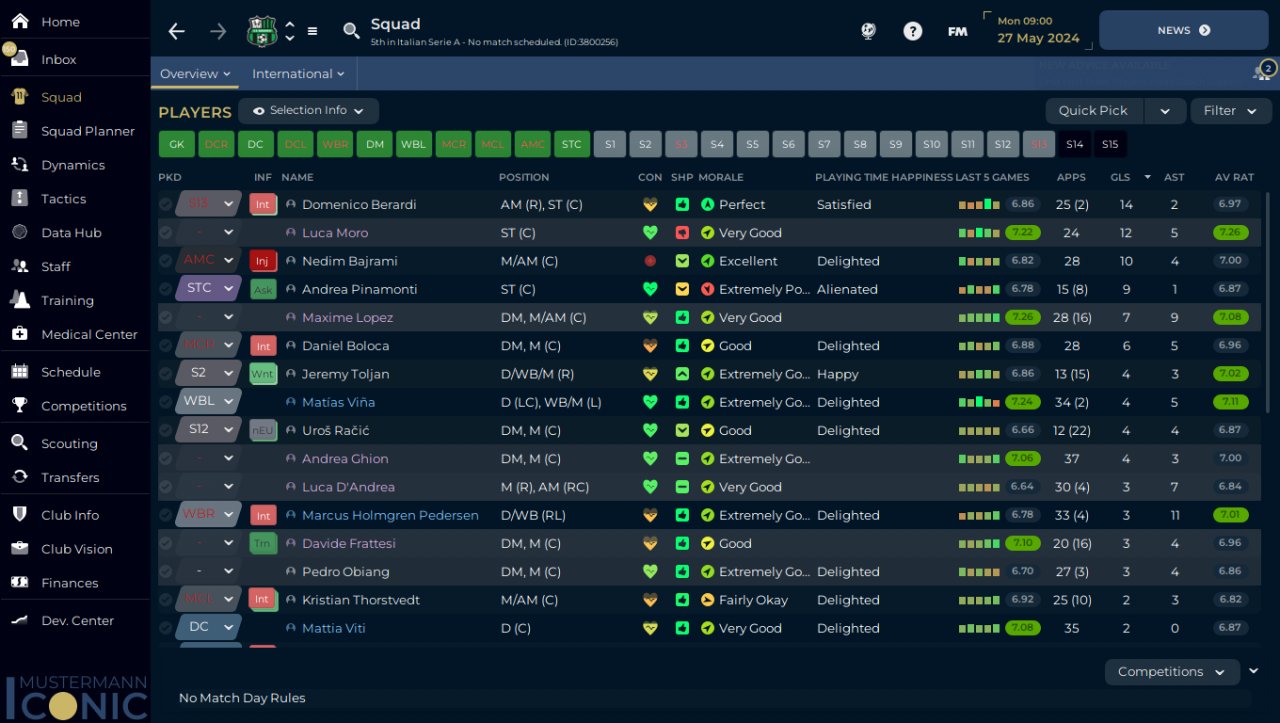Open the Filter dropdown
This screenshot has height=723, width=1280.
coord(1230,111)
